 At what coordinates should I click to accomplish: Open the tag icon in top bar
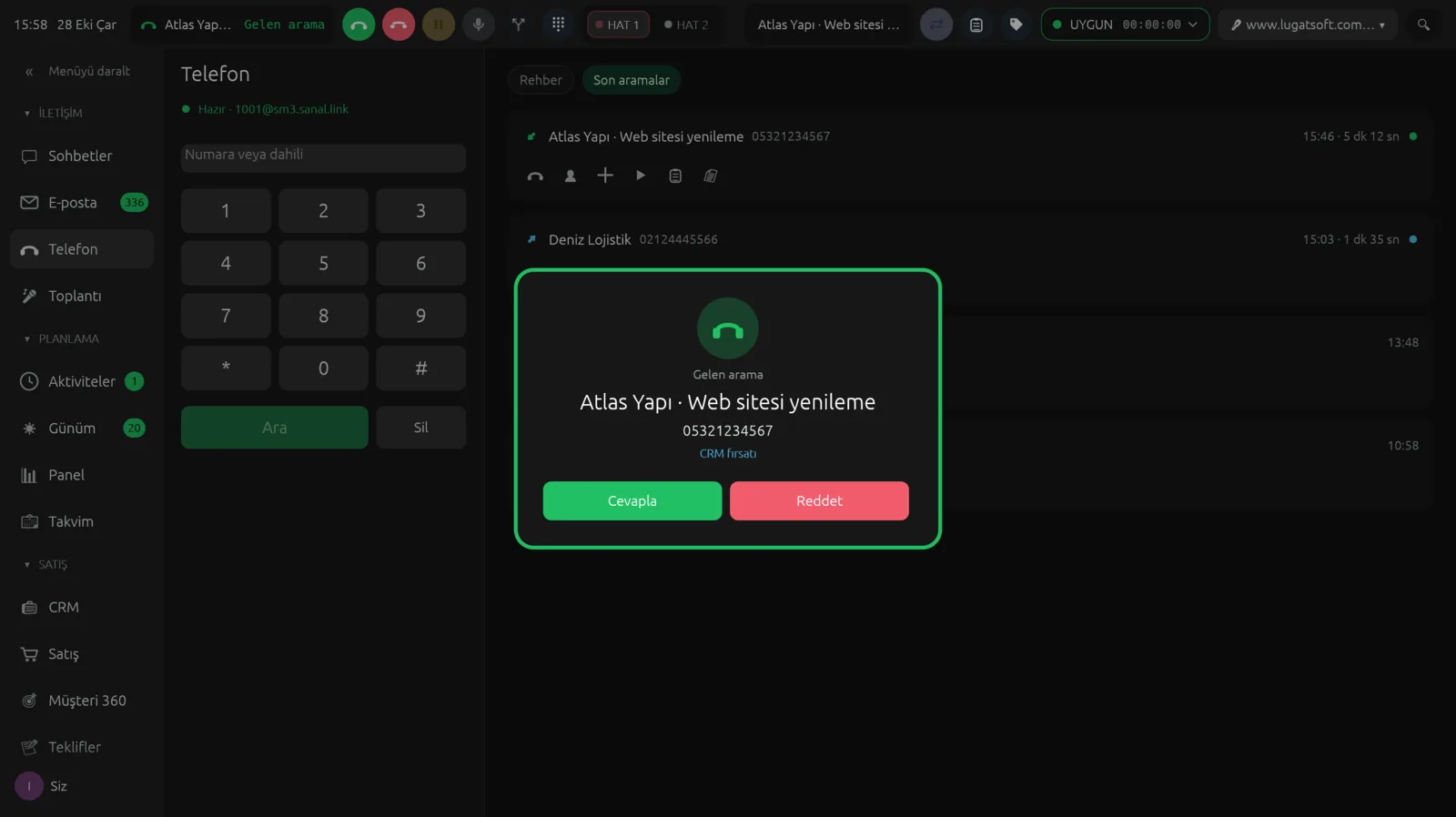point(1016,25)
